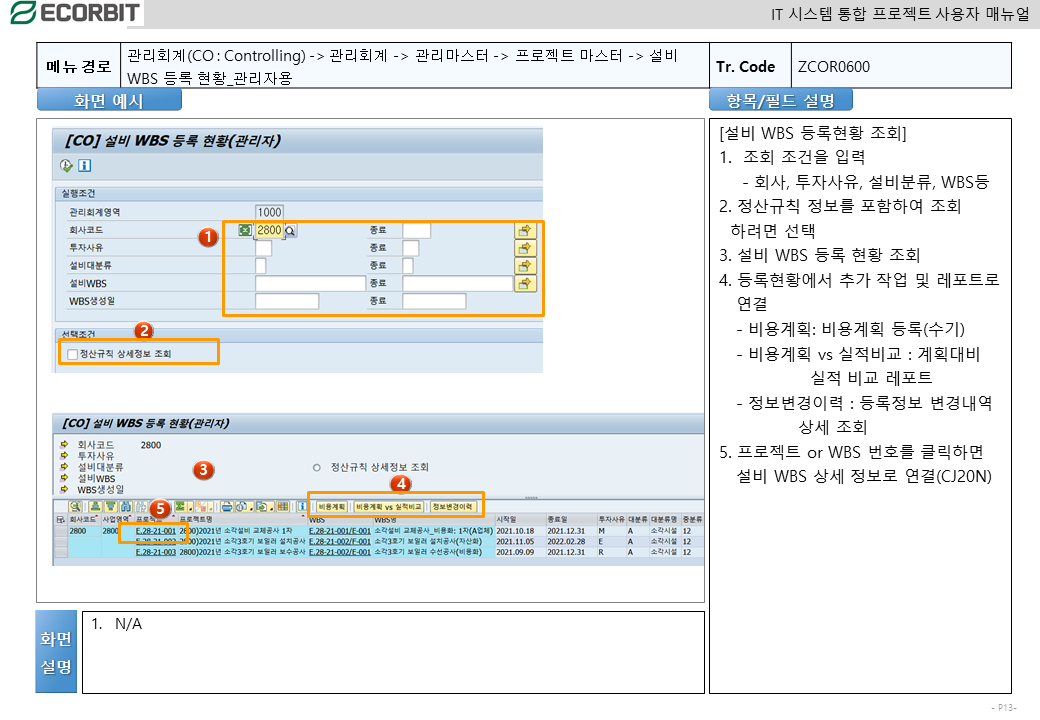Open WBS link E.28-21-001/E-001
Viewport: 1040px width, 720px height.
point(340,531)
